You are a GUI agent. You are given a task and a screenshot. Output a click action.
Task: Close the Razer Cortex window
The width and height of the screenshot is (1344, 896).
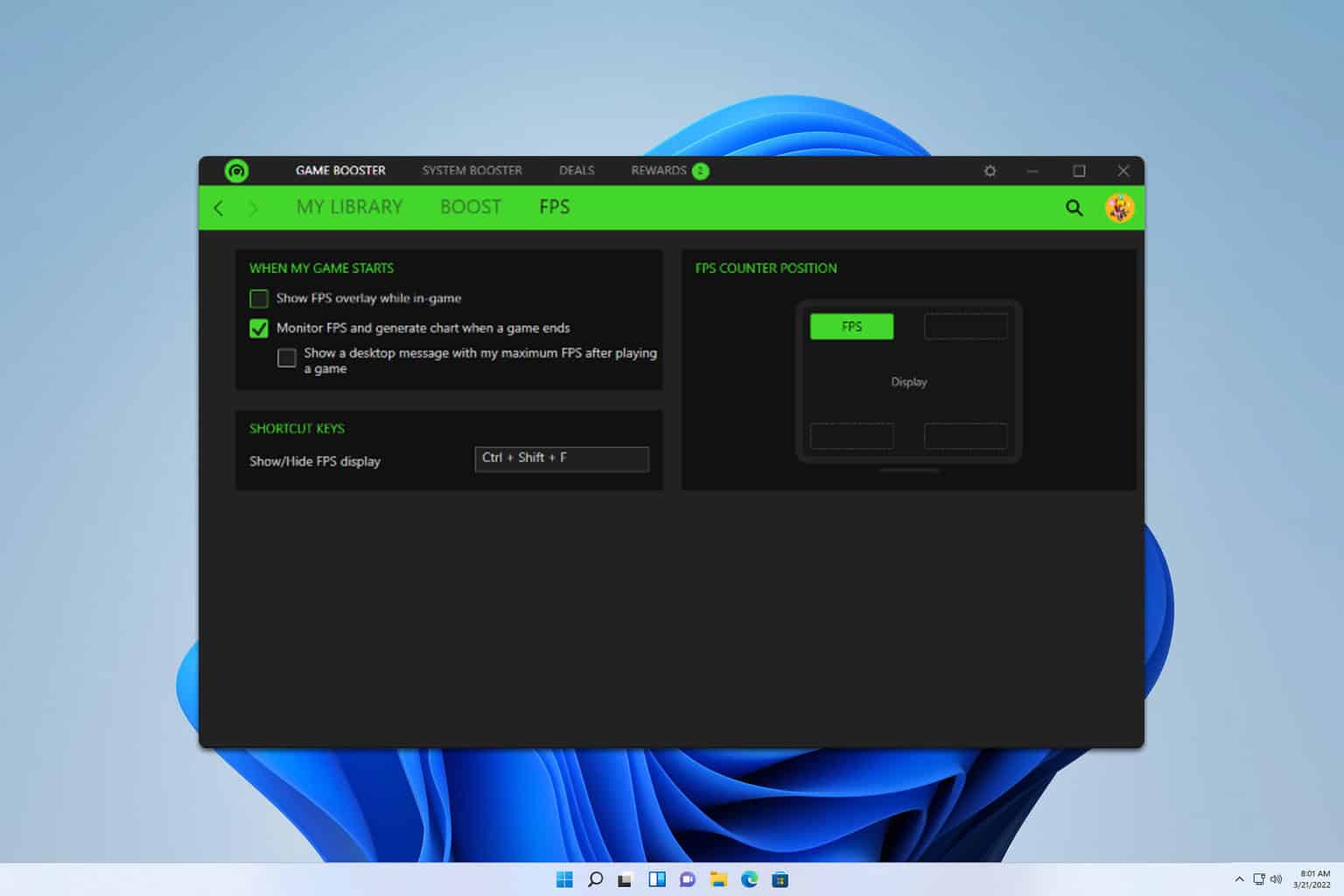coord(1123,171)
